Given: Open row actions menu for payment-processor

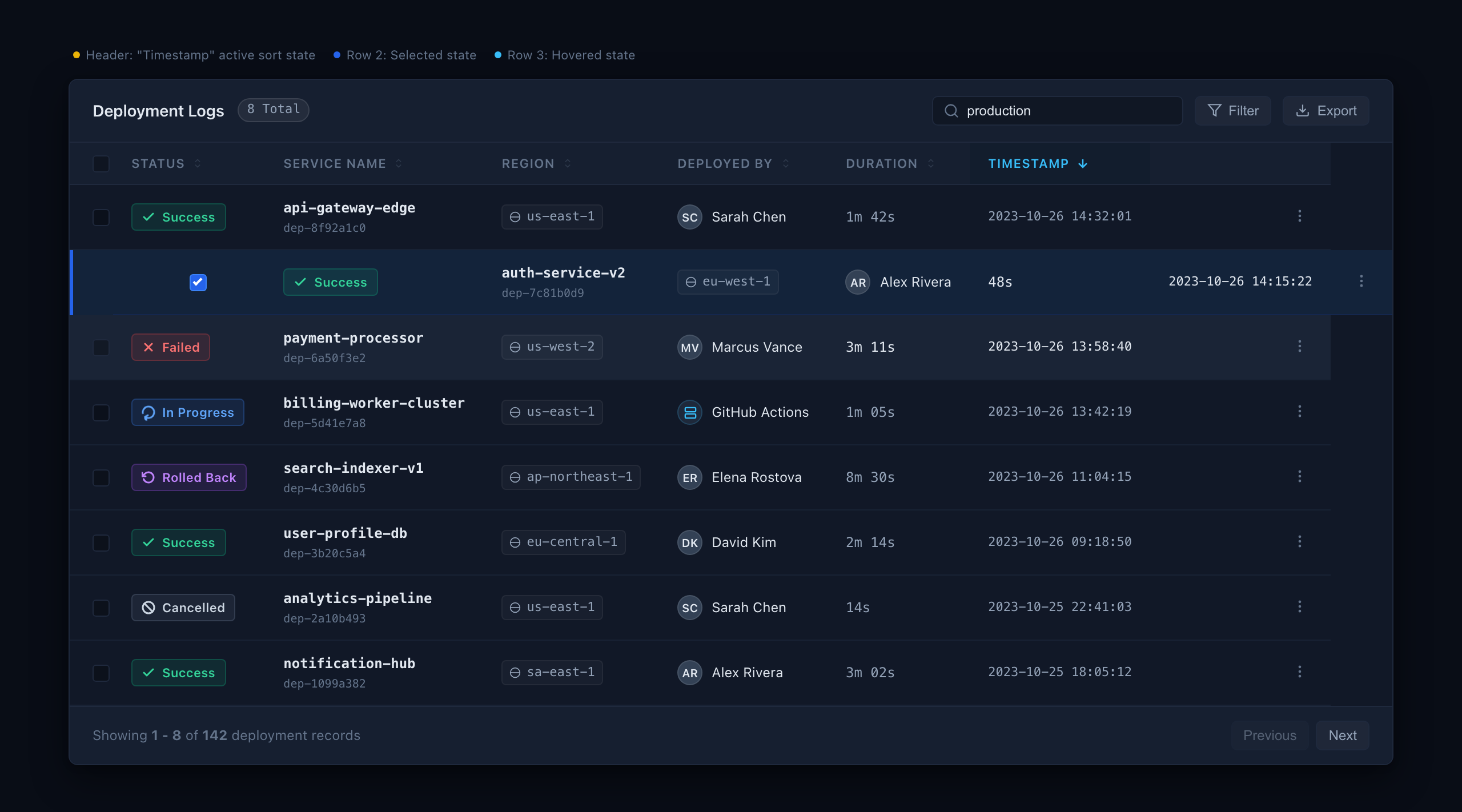Looking at the screenshot, I should click(1300, 347).
